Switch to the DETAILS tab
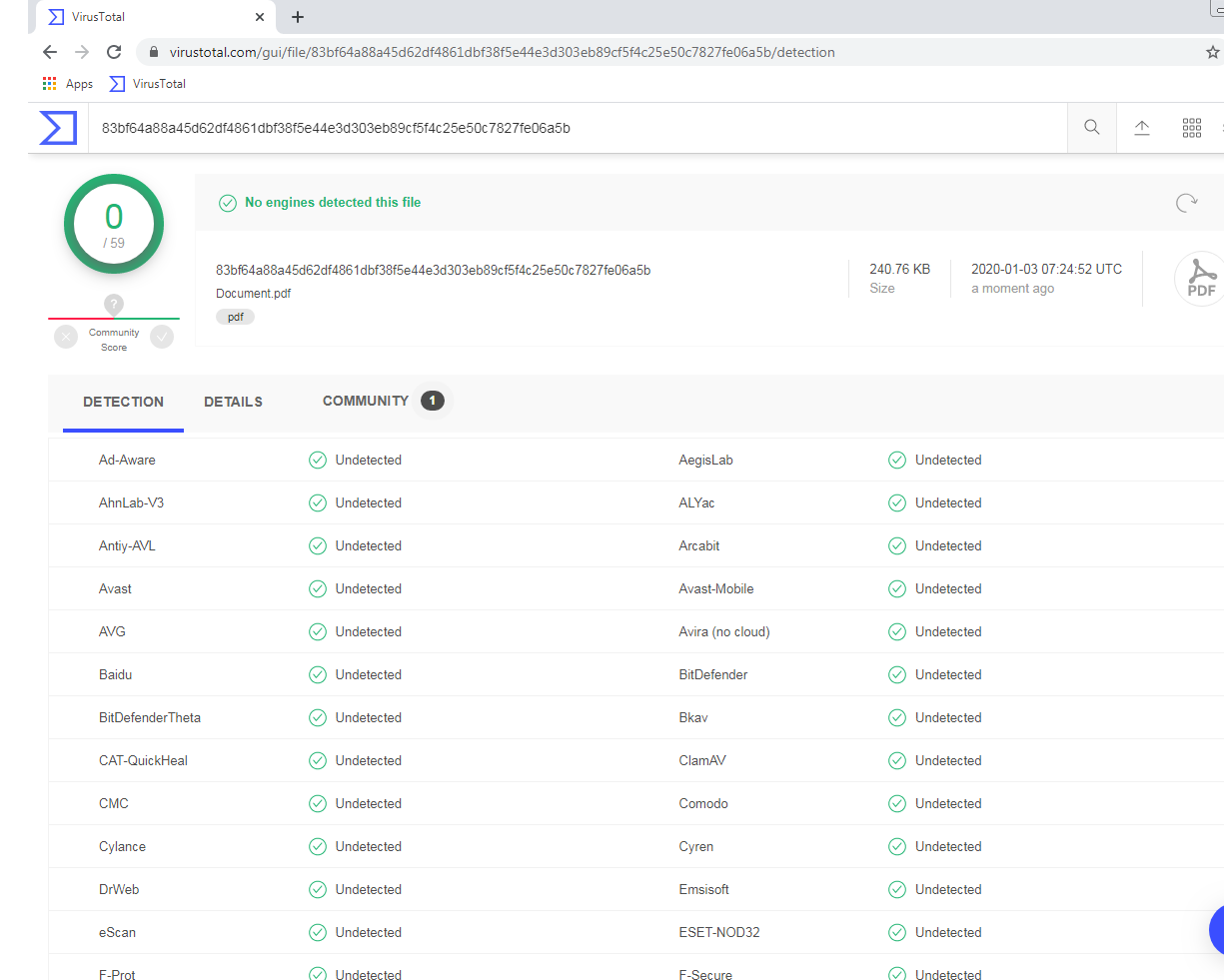 (x=233, y=402)
